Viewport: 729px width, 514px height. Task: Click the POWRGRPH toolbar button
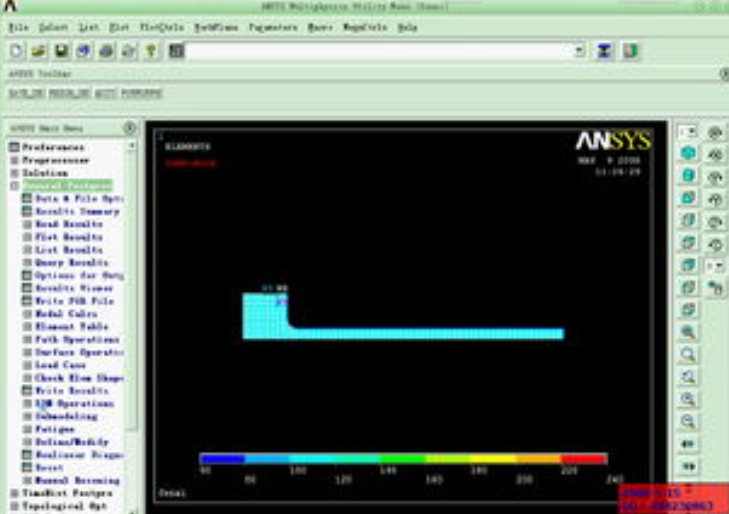click(142, 93)
